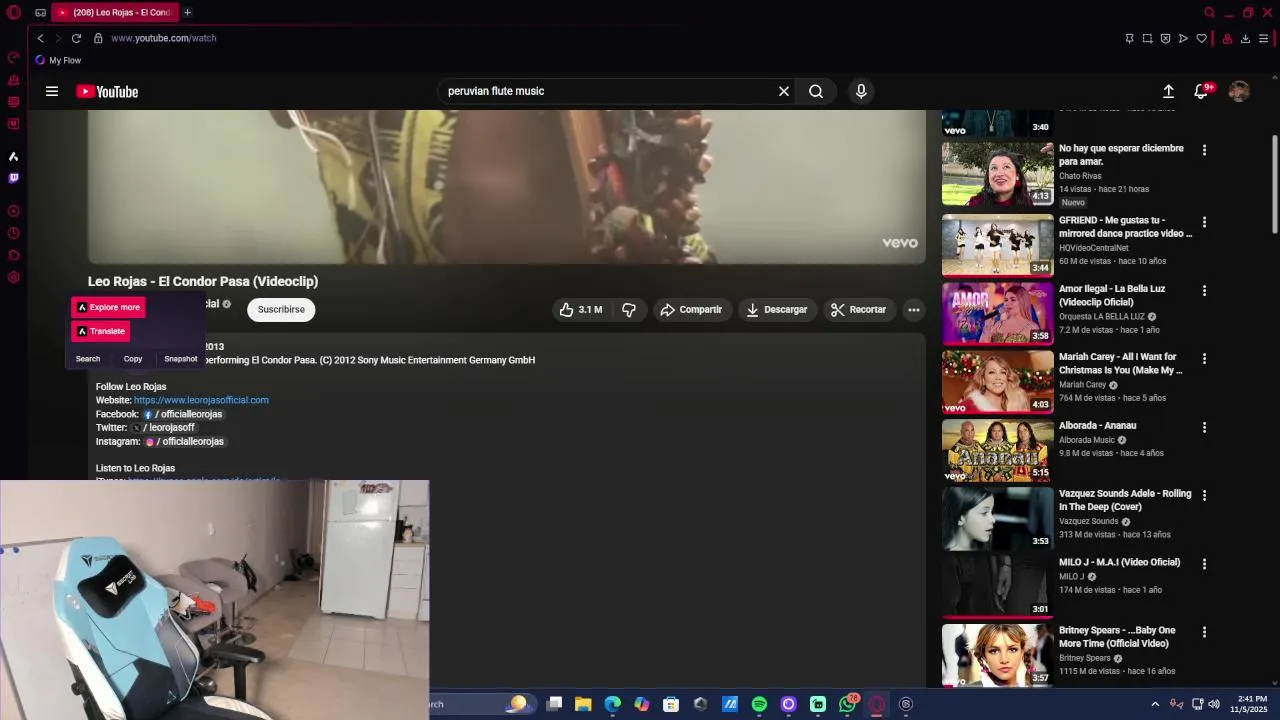
Task: Open the sidebar History clock icon
Action: tap(13, 233)
